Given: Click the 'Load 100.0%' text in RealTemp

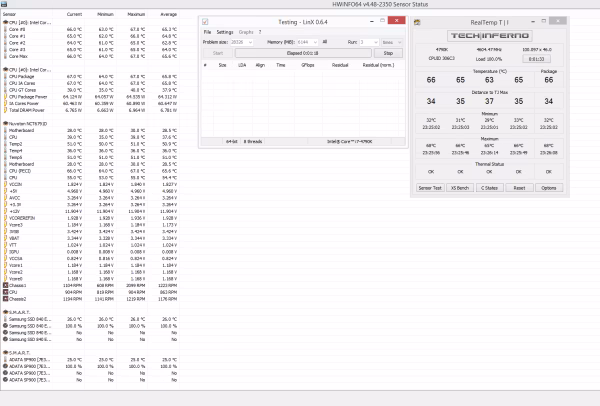Looking at the screenshot, I should 489,59.
